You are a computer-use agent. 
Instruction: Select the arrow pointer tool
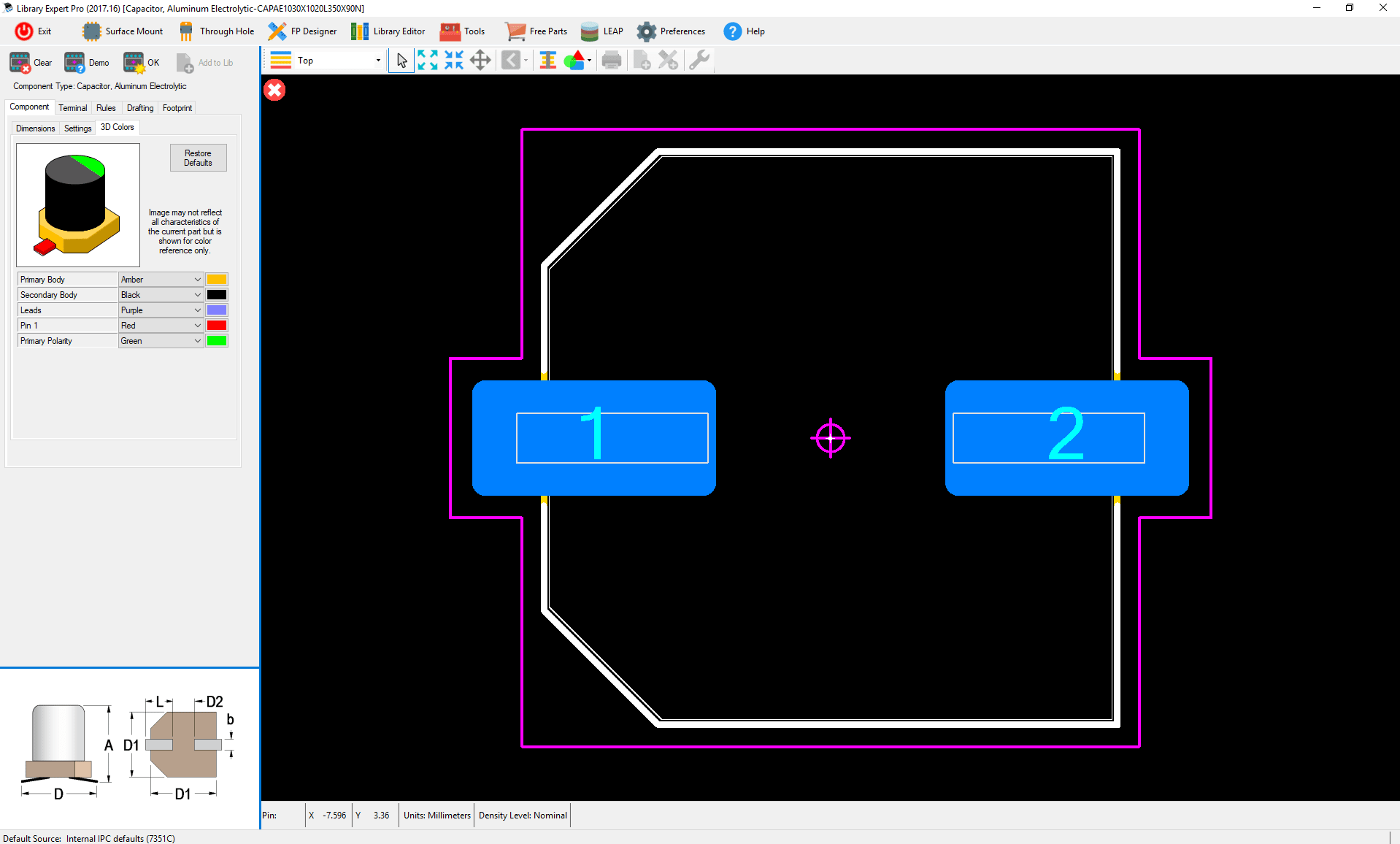tap(401, 60)
